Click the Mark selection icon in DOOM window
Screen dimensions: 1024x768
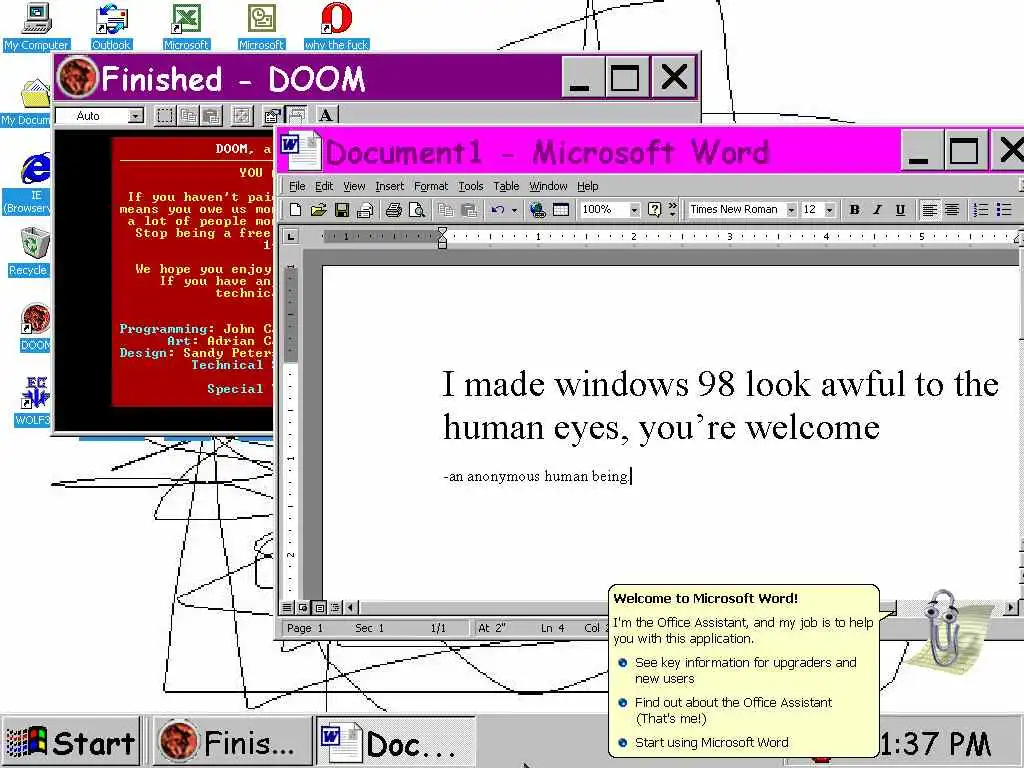(x=165, y=116)
